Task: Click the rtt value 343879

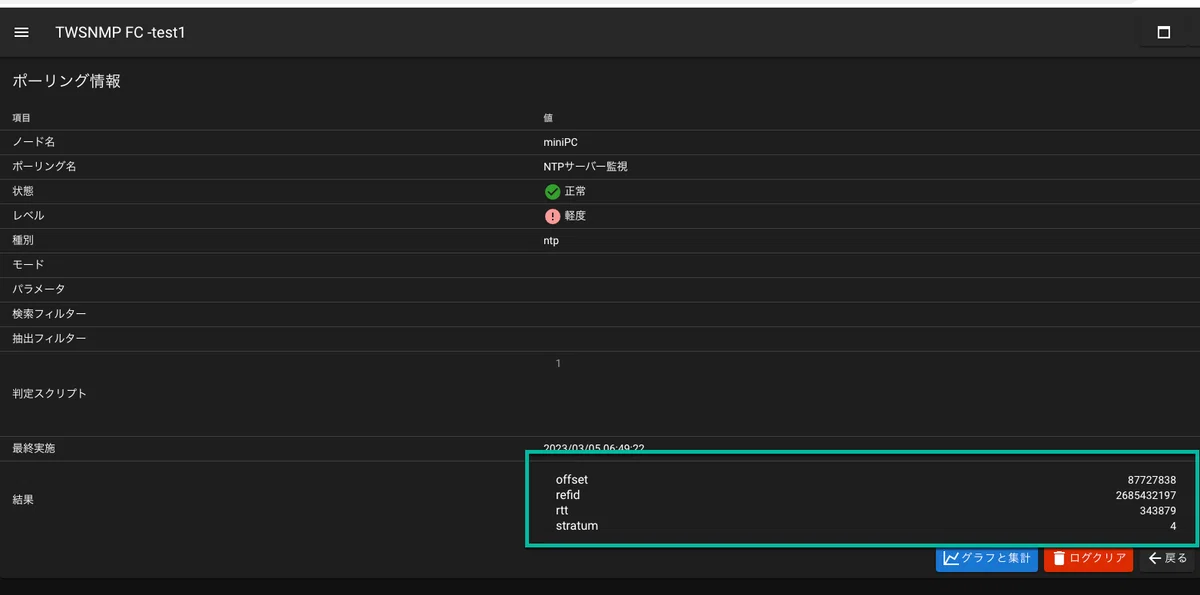Action: pos(1158,510)
